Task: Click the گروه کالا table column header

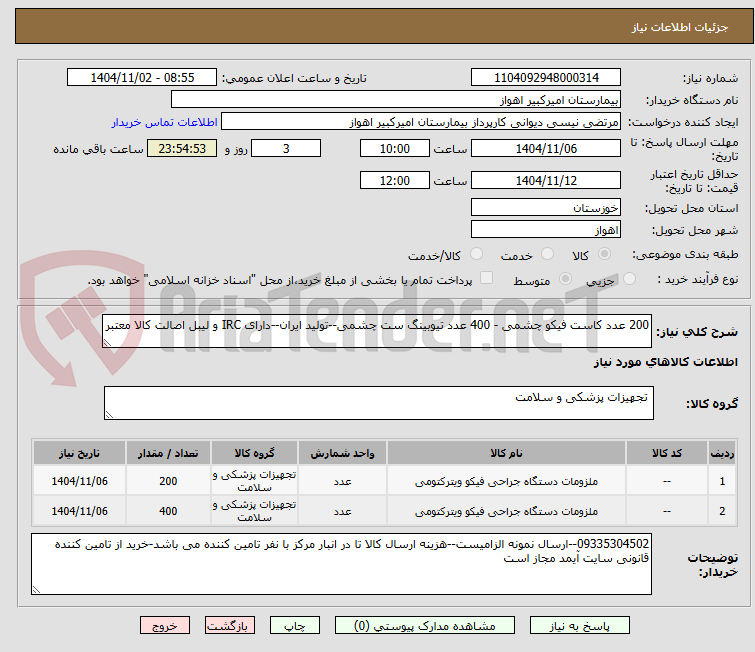Action: (254, 453)
